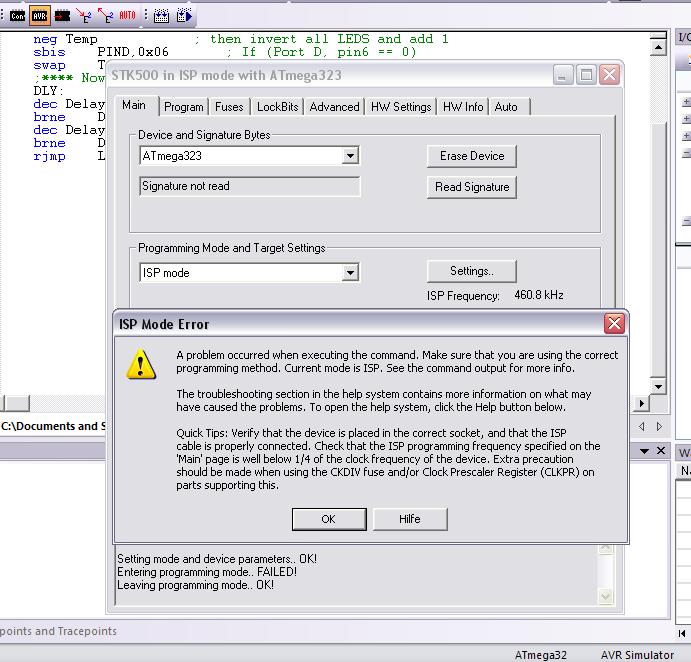Click the 'Entering programming mode.. FAILED!' log line
The height and width of the screenshot is (662, 691).
pyautogui.click(x=207, y=572)
